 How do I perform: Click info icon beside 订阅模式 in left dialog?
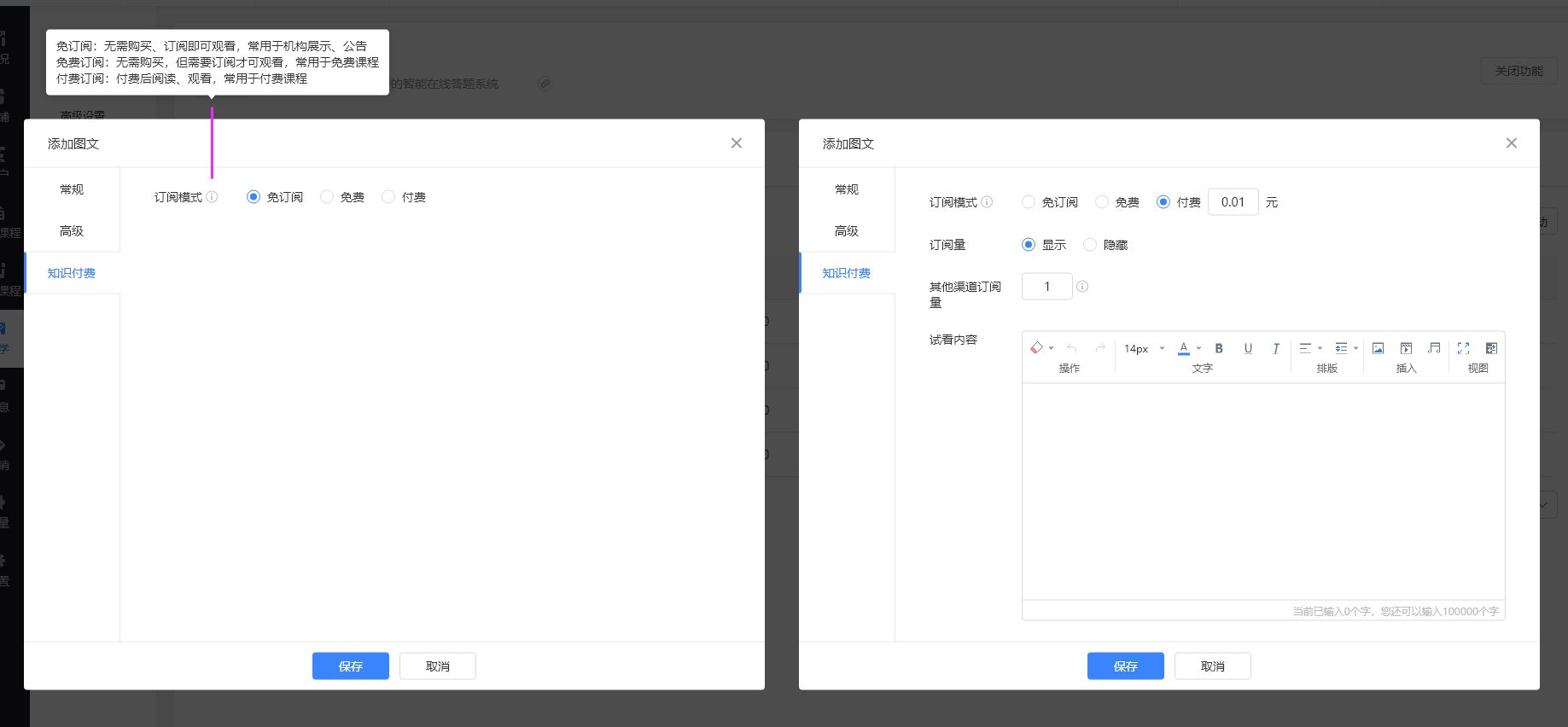(x=212, y=197)
